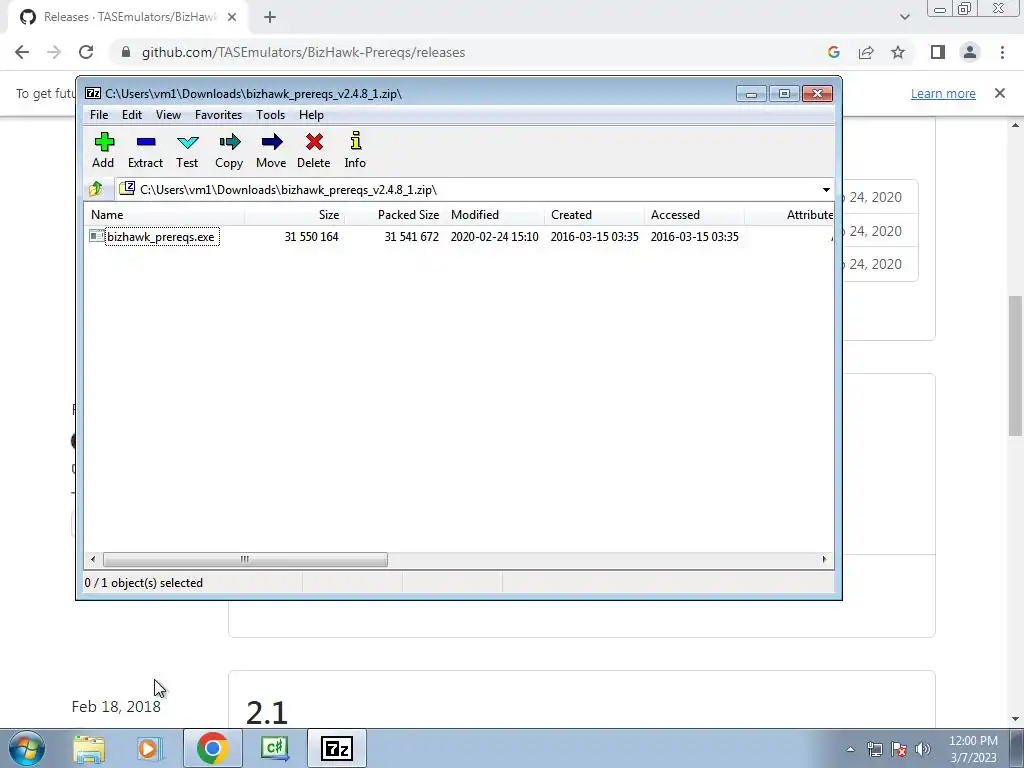Image resolution: width=1024 pixels, height=768 pixels.
Task: Click the network tray icon
Action: click(x=874, y=749)
